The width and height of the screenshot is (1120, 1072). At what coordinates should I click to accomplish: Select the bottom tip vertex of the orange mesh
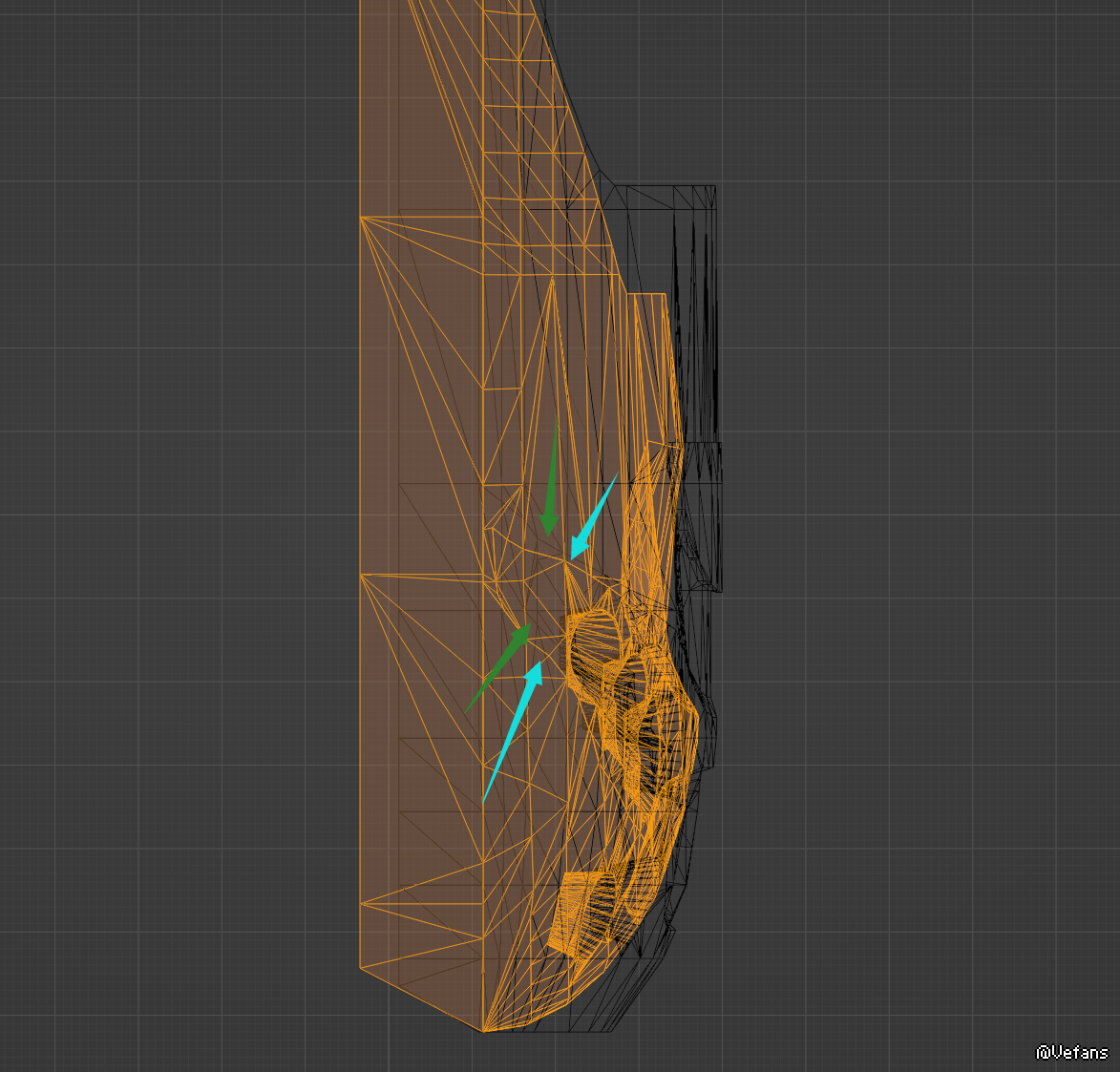click(483, 1032)
